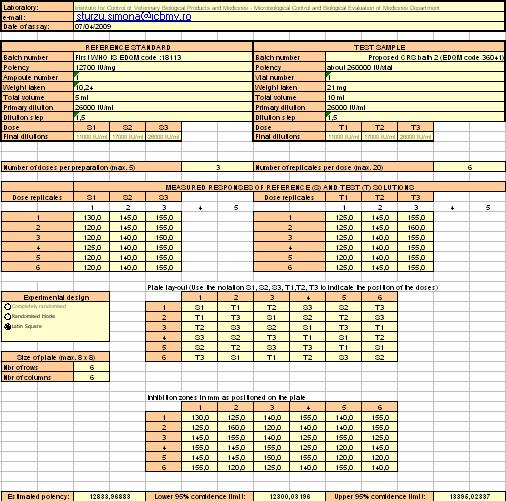Select the Lower 95% confidence limit value
This screenshot has height=501, width=506.
coord(289,496)
